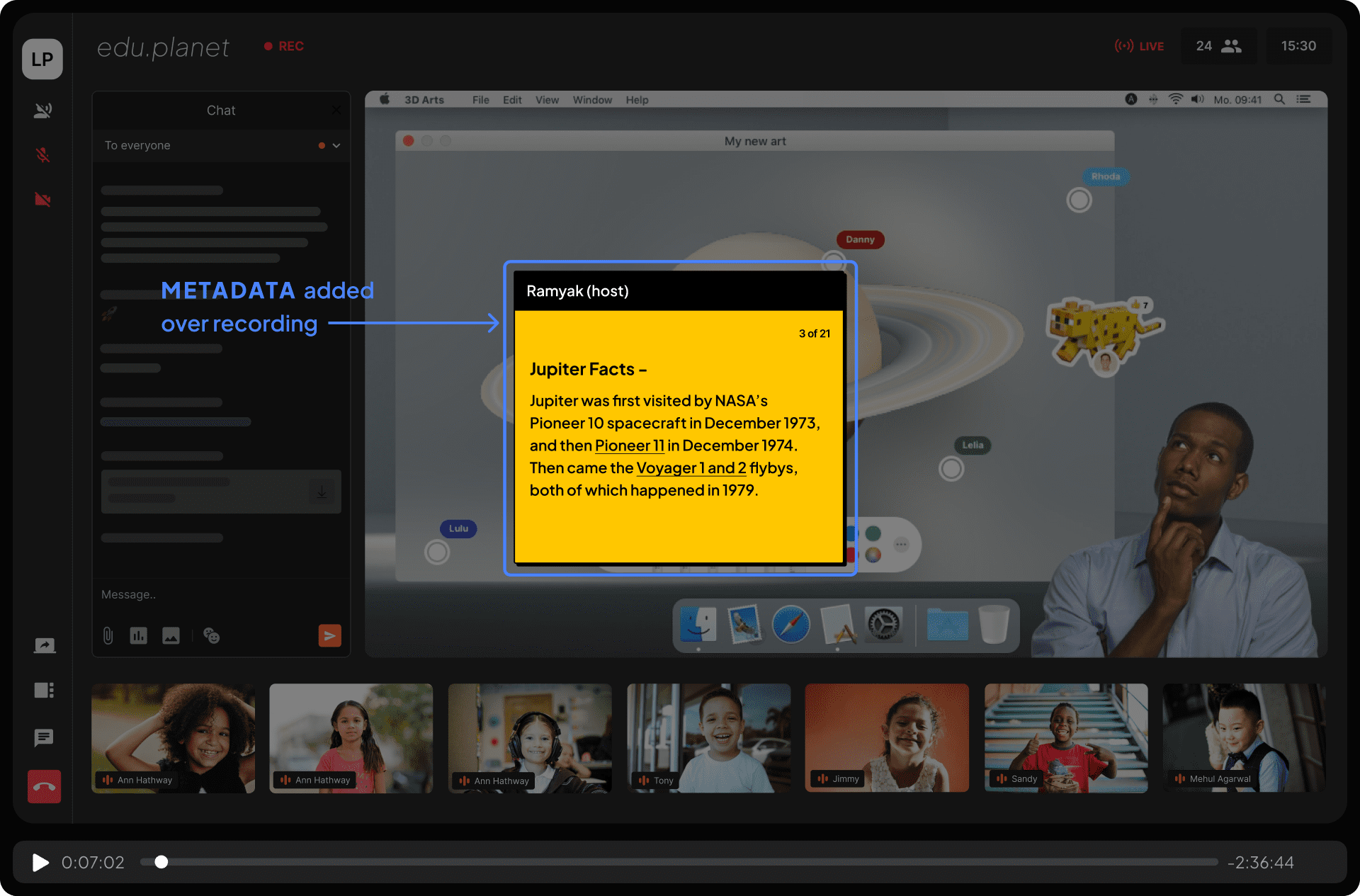Toggle the disabled camera icon
1360x896 pixels.
point(43,199)
